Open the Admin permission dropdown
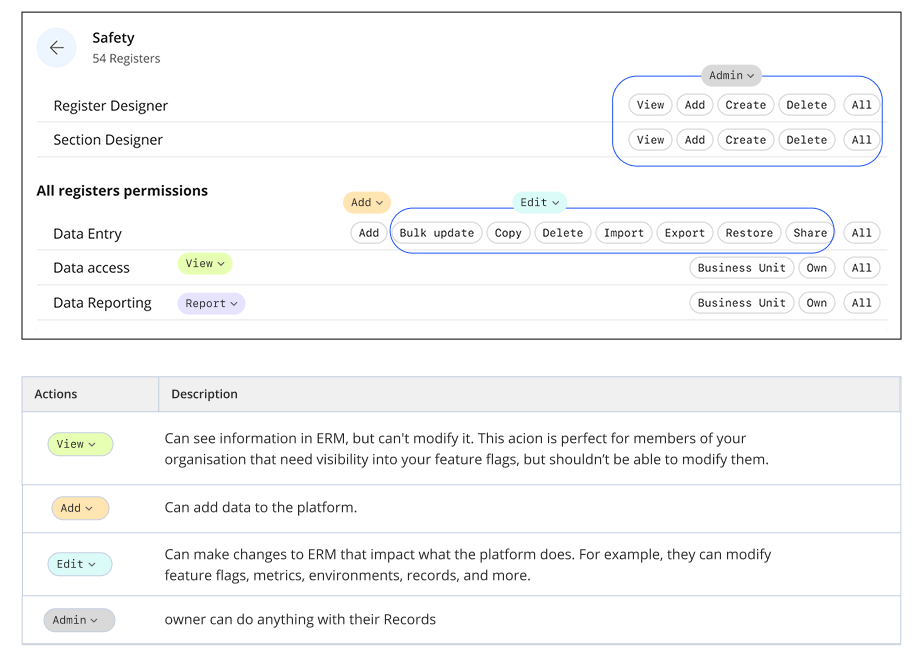 731,75
